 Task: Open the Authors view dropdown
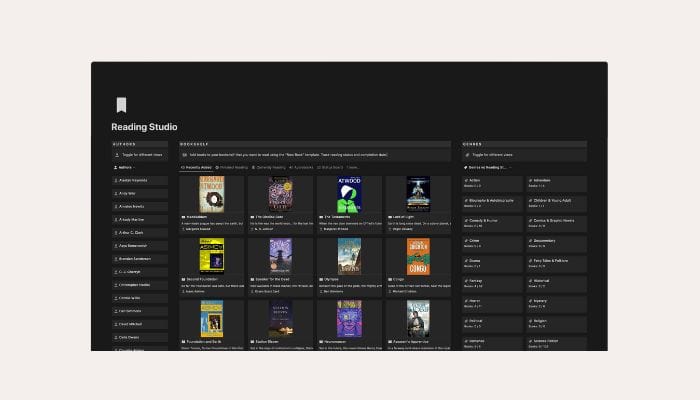point(125,168)
